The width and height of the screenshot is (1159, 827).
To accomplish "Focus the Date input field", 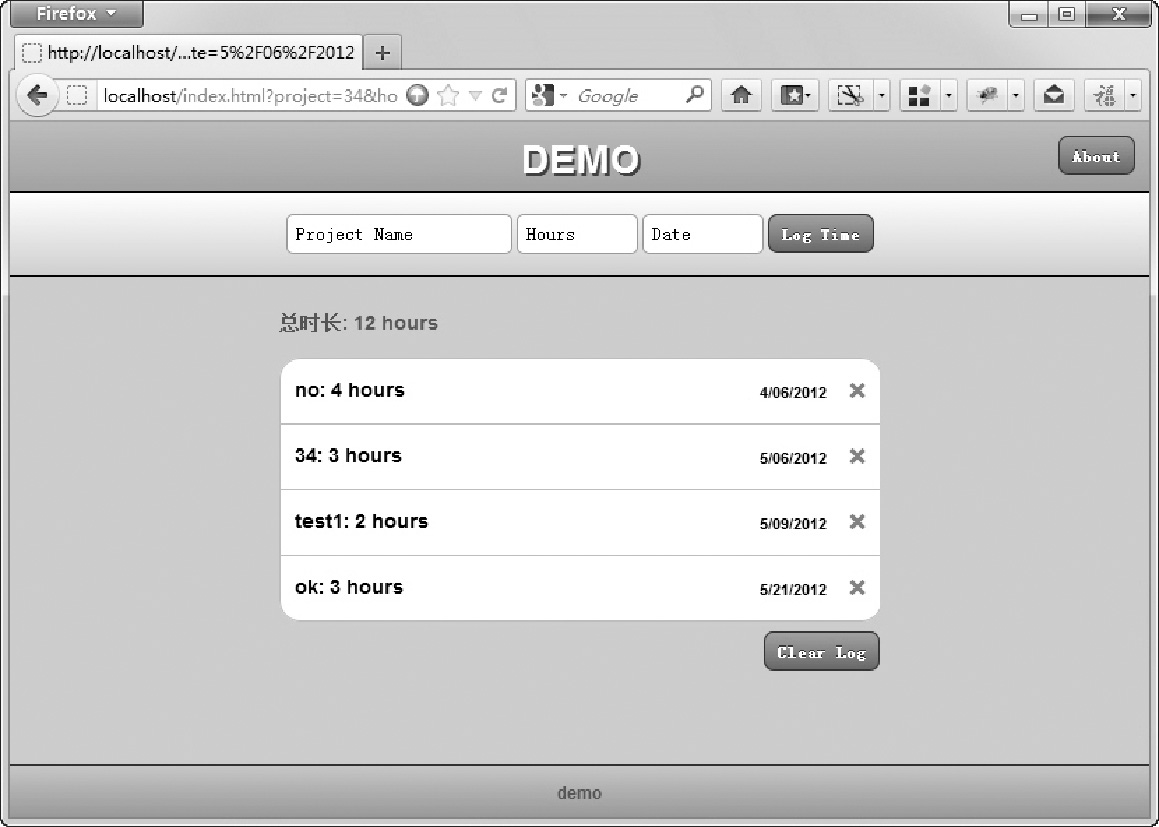I will point(703,234).
